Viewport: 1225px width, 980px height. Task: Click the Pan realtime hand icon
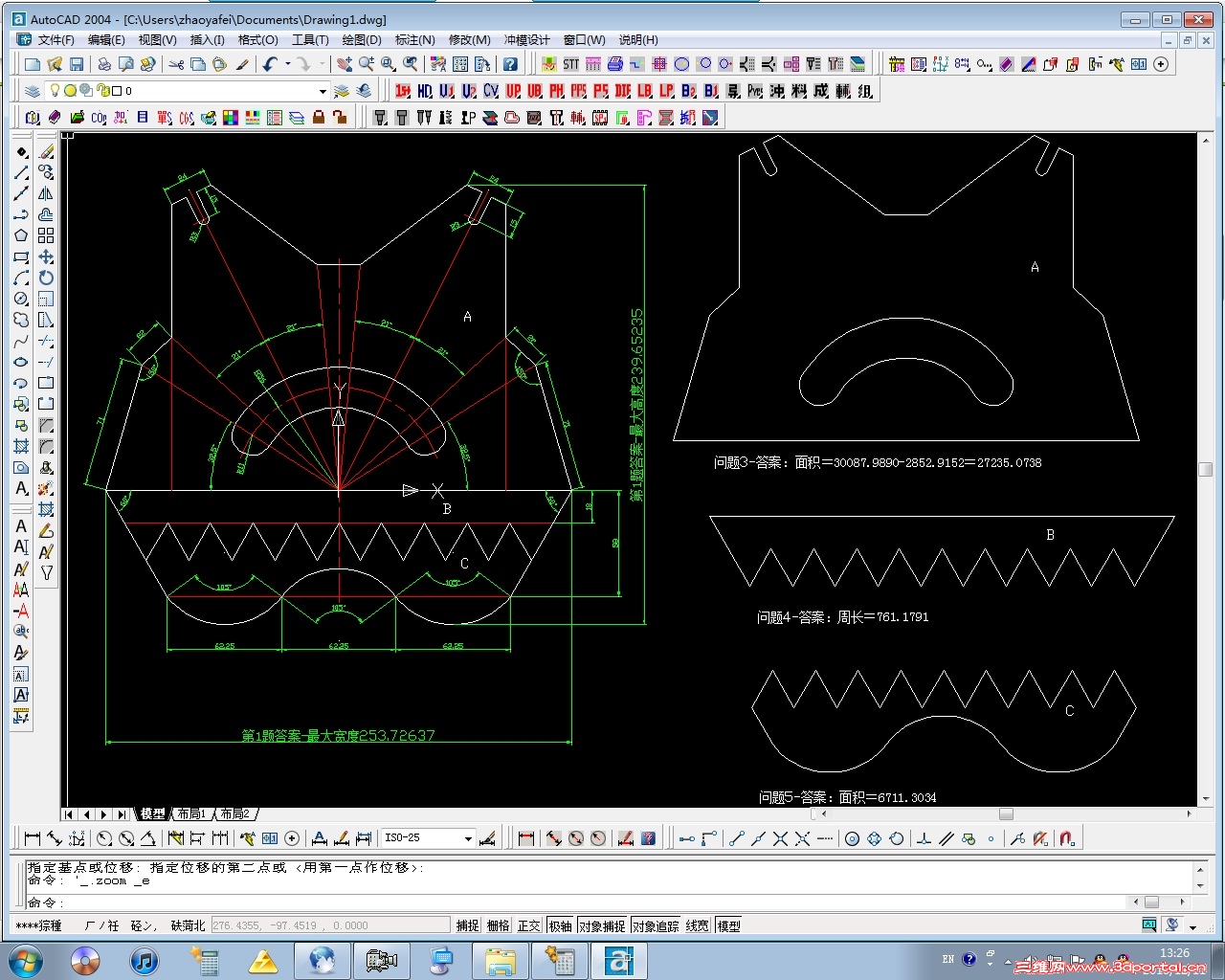pyautogui.click(x=345, y=64)
